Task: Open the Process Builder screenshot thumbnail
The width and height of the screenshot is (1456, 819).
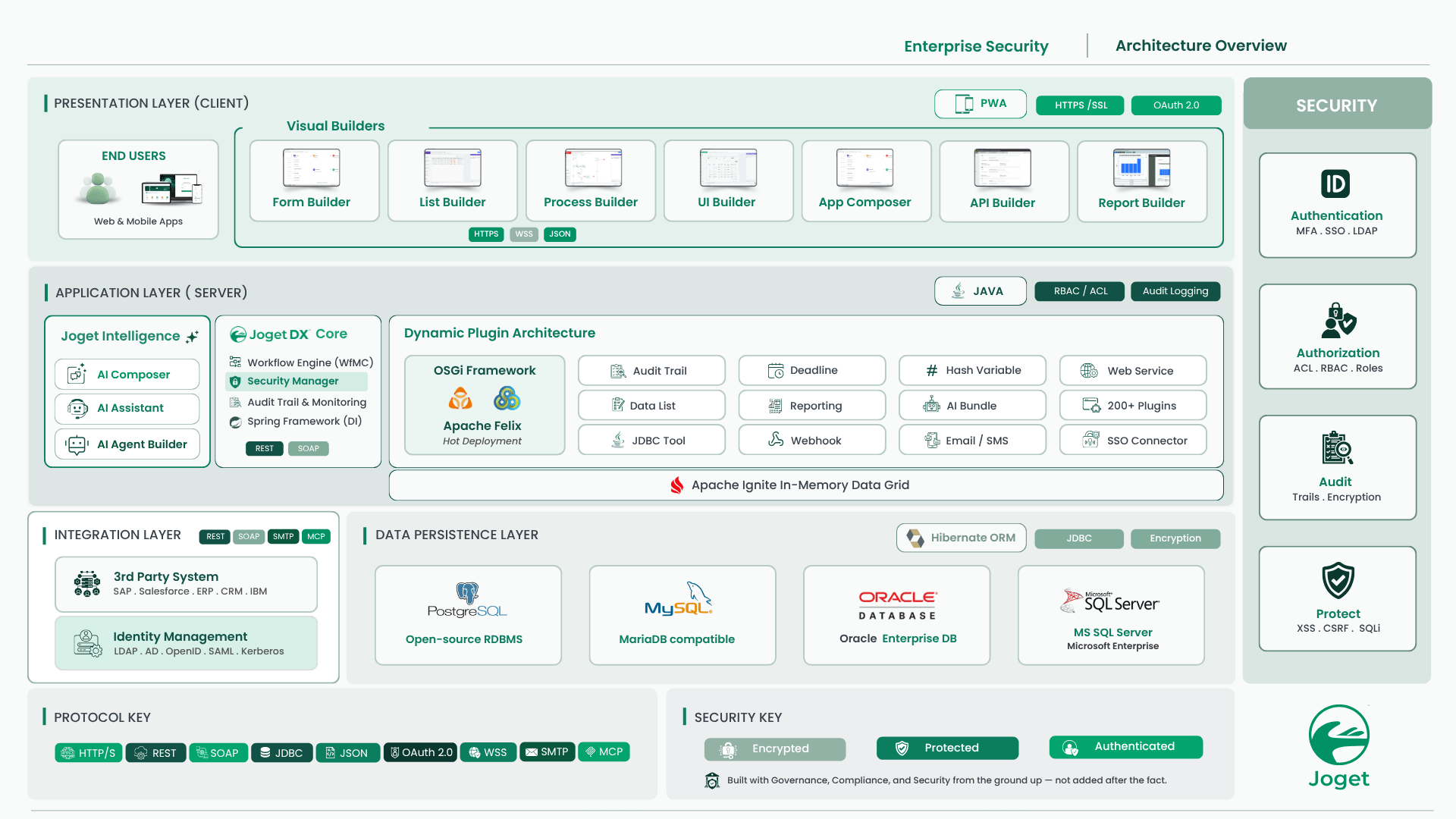Action: pos(593,168)
